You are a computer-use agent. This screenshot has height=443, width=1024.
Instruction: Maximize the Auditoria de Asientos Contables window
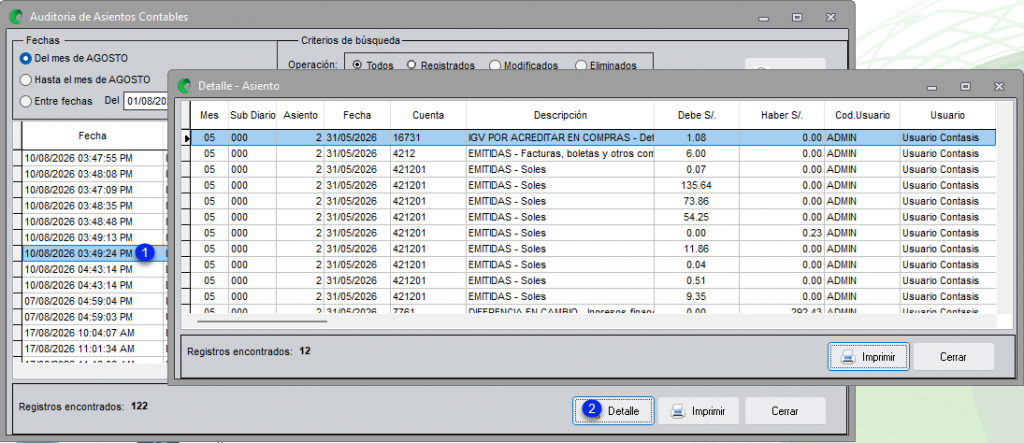pyautogui.click(x=797, y=17)
